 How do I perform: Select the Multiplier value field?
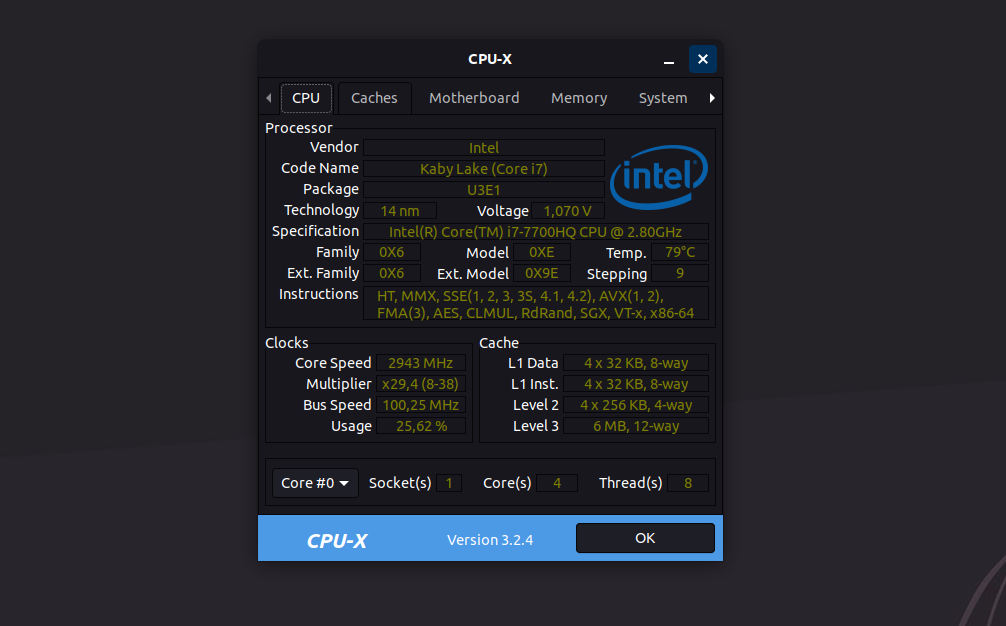pyautogui.click(x=421, y=383)
